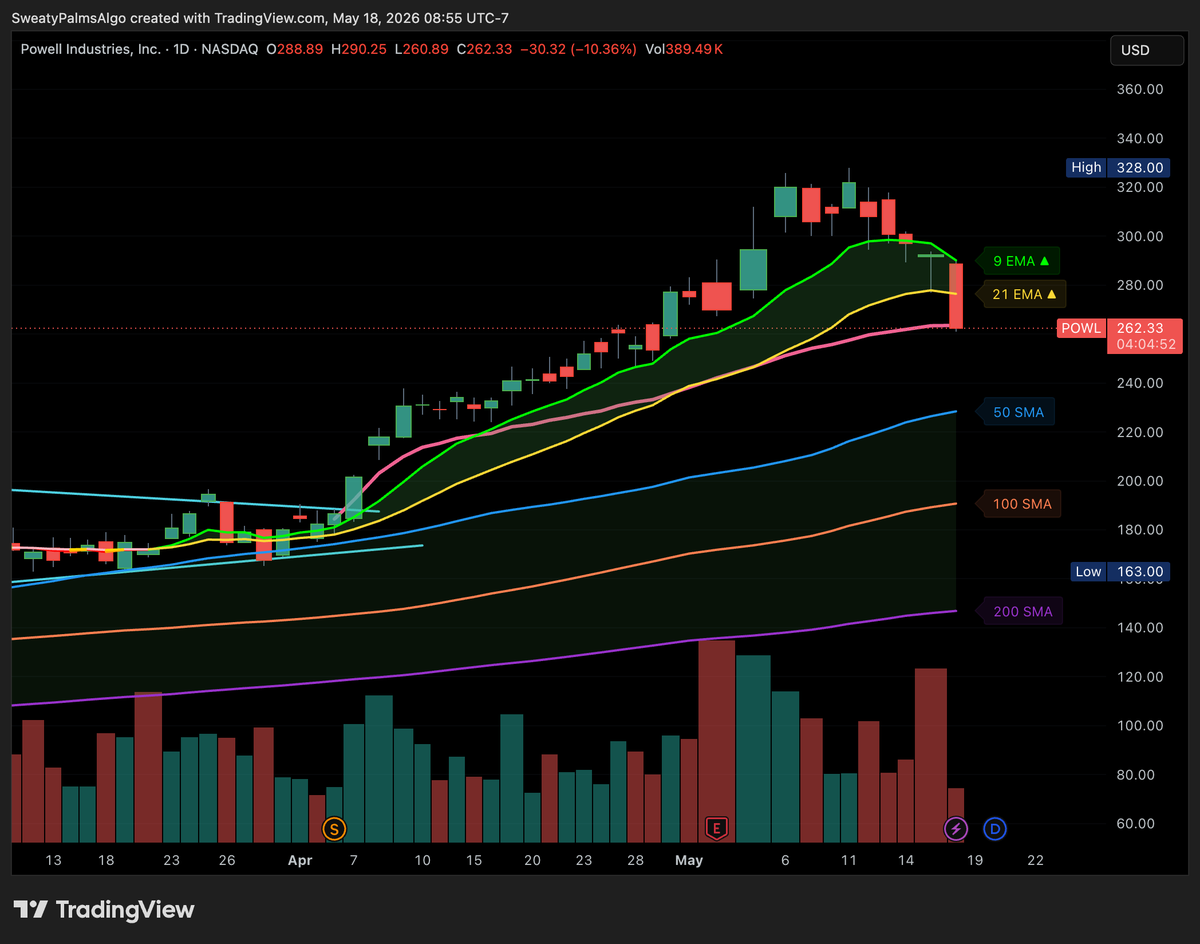Click the 280.00 price axis label
The width and height of the screenshot is (1200, 944).
tap(1141, 285)
